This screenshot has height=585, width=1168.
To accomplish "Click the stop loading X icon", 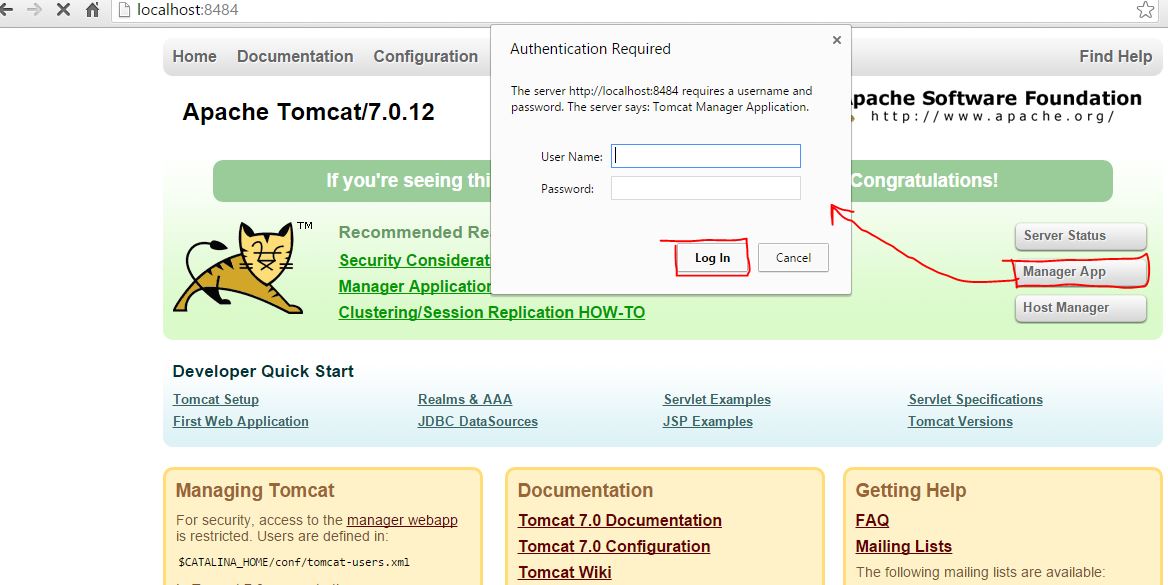I will click(x=63, y=10).
